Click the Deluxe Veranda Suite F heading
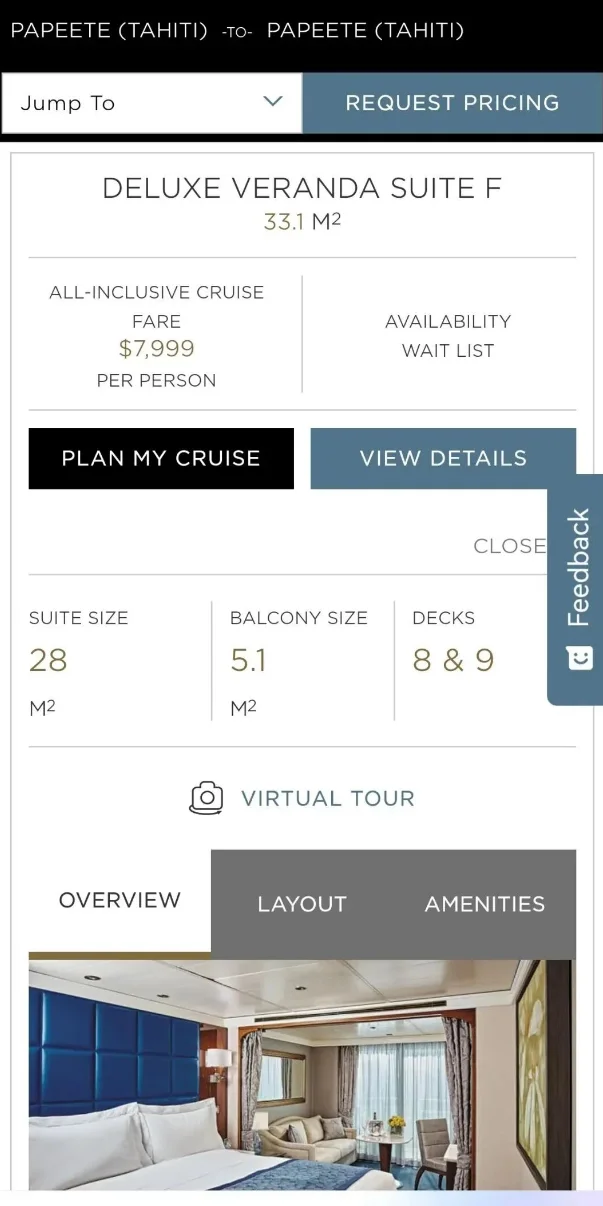The height and width of the screenshot is (1206, 603). (x=302, y=188)
